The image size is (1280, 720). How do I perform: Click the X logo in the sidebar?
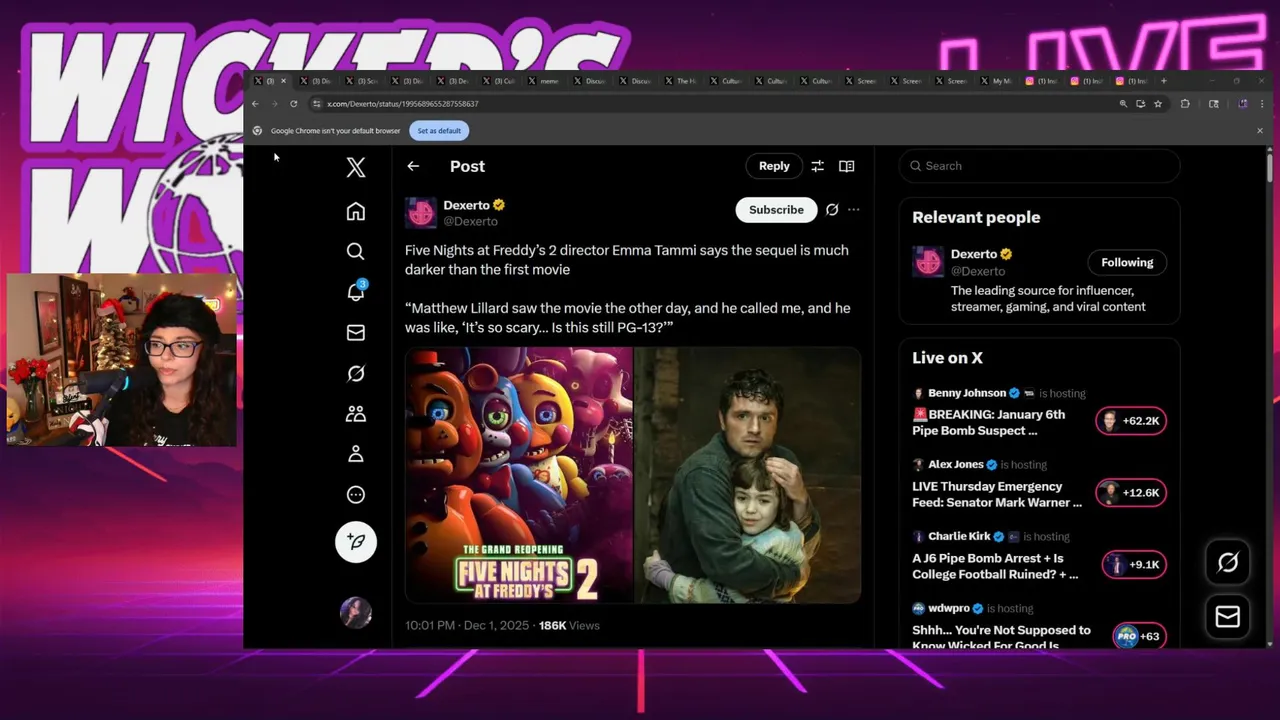point(356,167)
